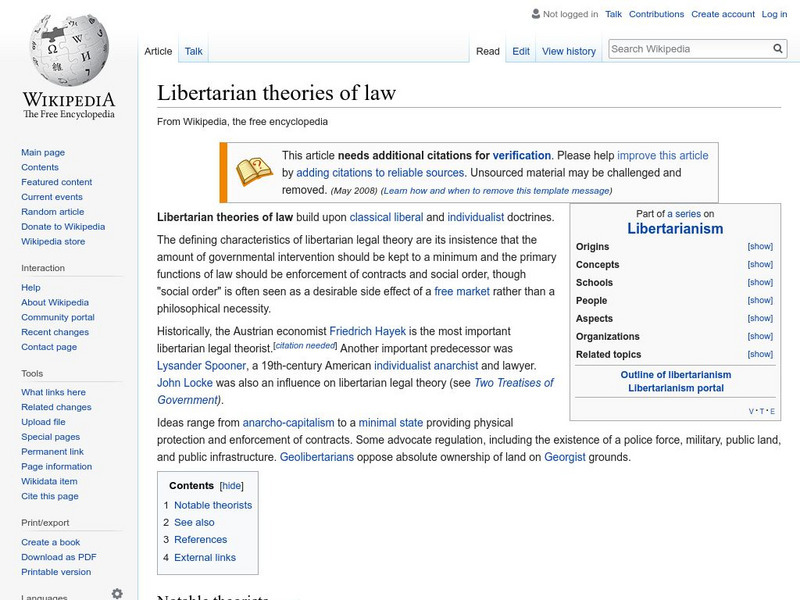Image resolution: width=800 pixels, height=600 pixels.
Task: Click Cite this page
Action: (x=49, y=495)
